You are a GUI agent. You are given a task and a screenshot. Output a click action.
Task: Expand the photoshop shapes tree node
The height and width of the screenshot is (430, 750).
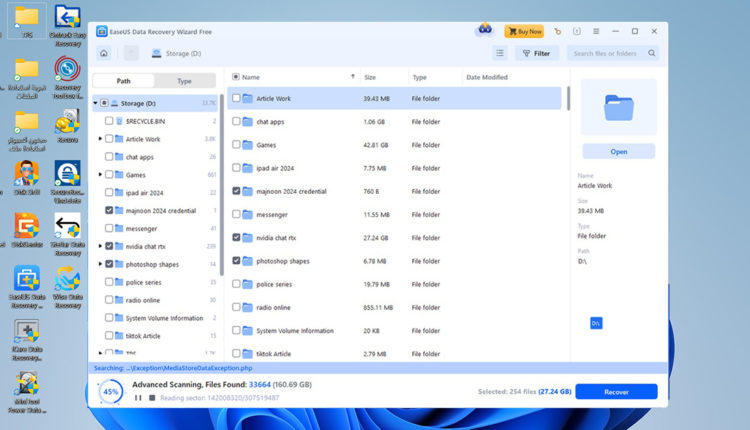[101, 264]
